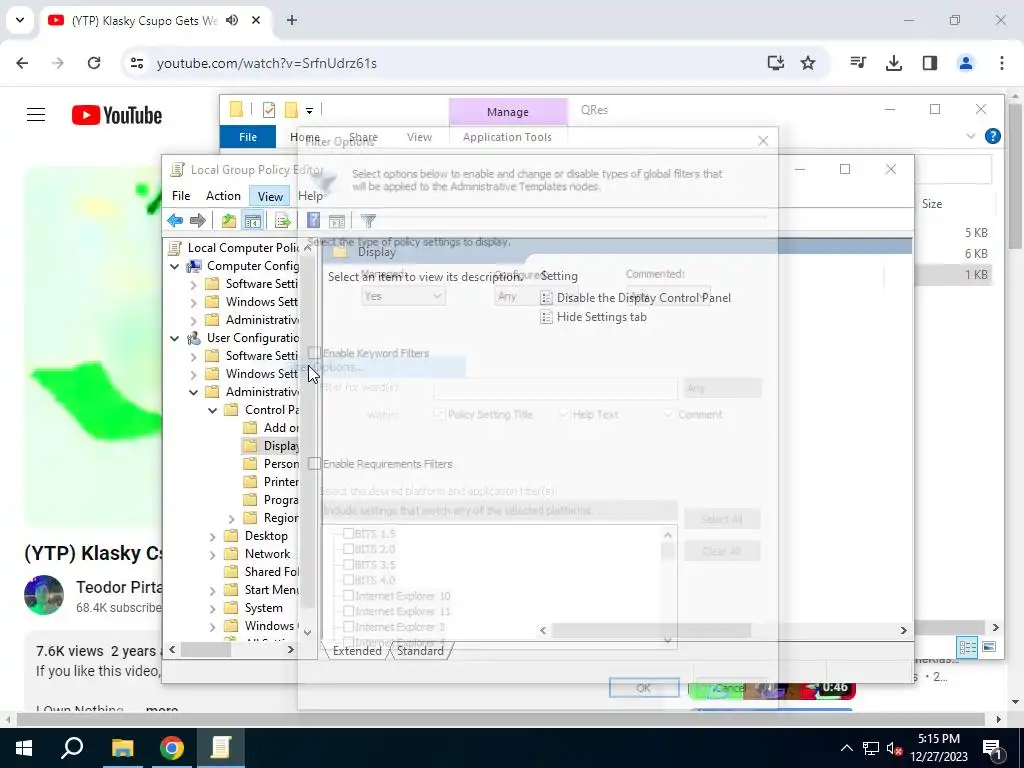Collapse the Control Panel folder node
The image size is (1024, 768).
coord(212,410)
